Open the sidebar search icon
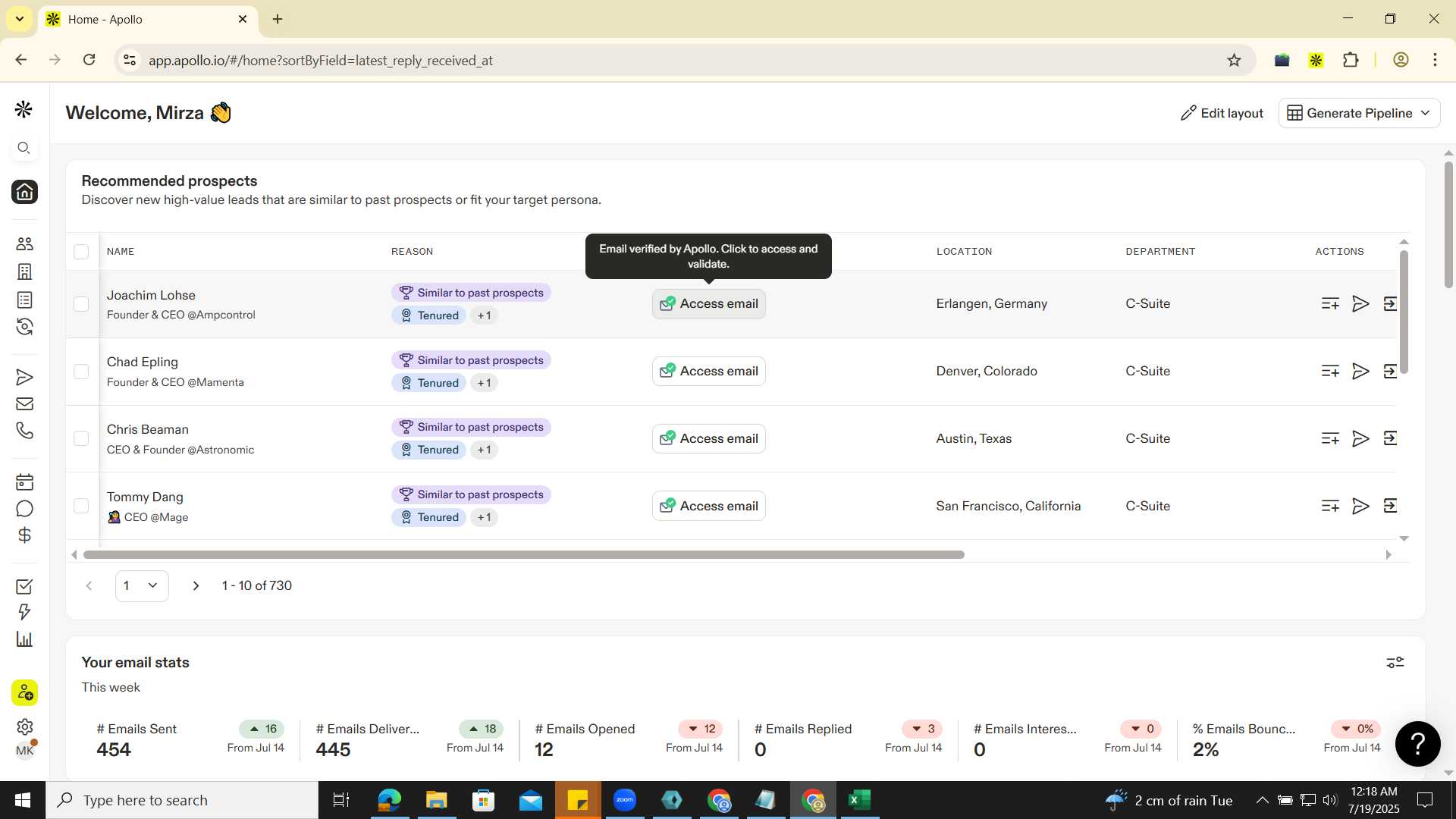 (x=24, y=148)
